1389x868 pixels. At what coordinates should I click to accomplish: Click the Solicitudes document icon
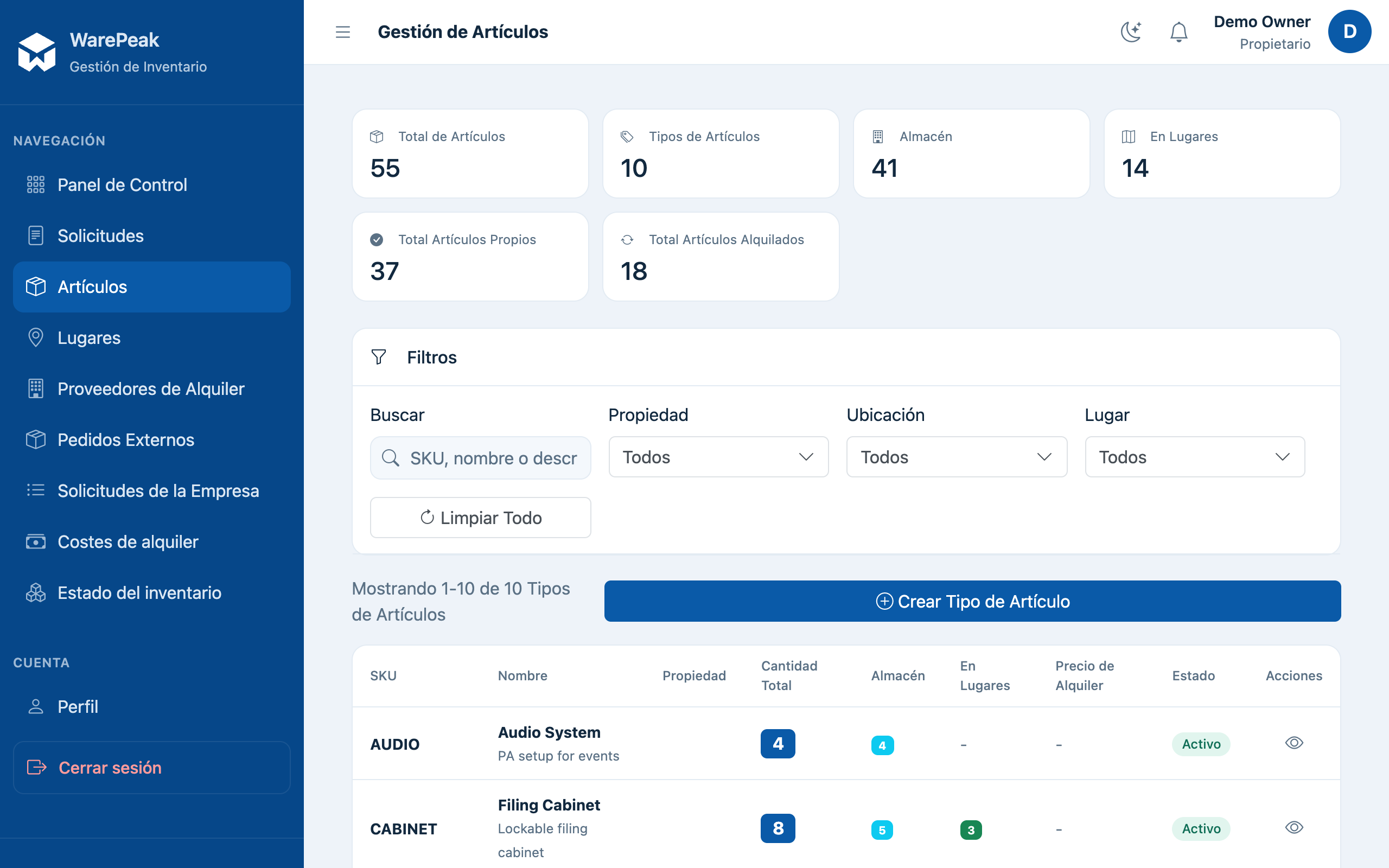point(36,236)
